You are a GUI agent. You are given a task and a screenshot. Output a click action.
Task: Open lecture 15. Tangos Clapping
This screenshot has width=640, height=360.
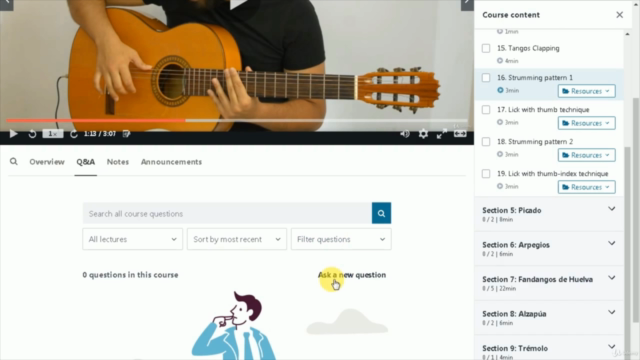click(528, 48)
